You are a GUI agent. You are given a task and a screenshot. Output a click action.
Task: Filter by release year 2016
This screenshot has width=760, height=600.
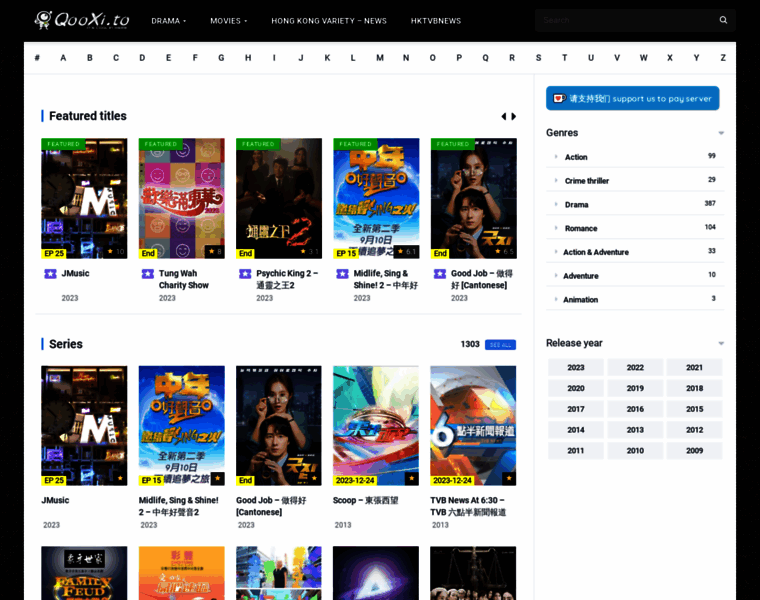pos(635,409)
